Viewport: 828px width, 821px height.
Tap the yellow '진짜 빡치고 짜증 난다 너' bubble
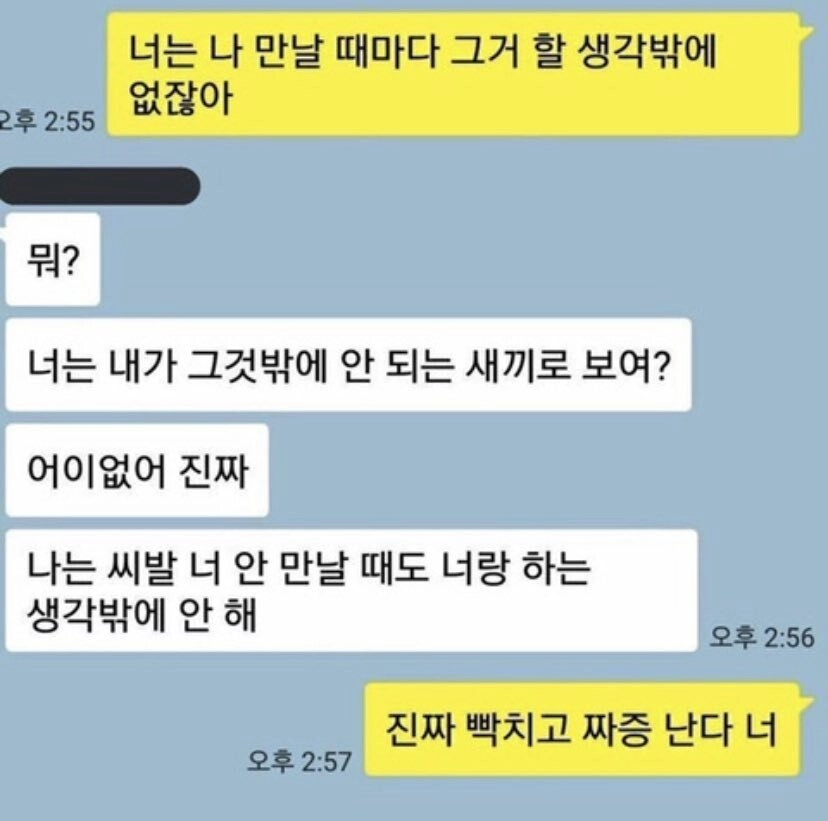[583, 730]
